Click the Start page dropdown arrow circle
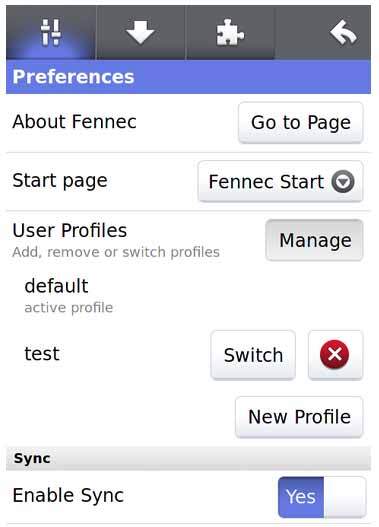 [343, 181]
